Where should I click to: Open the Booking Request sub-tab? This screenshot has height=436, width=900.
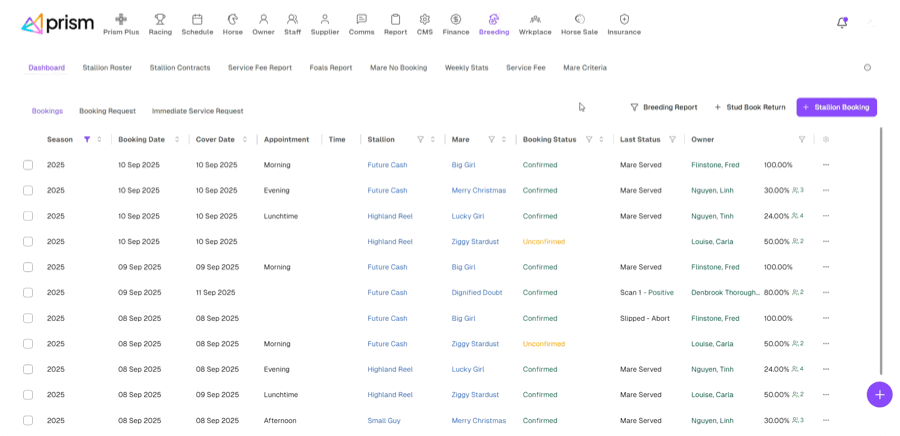click(107, 111)
